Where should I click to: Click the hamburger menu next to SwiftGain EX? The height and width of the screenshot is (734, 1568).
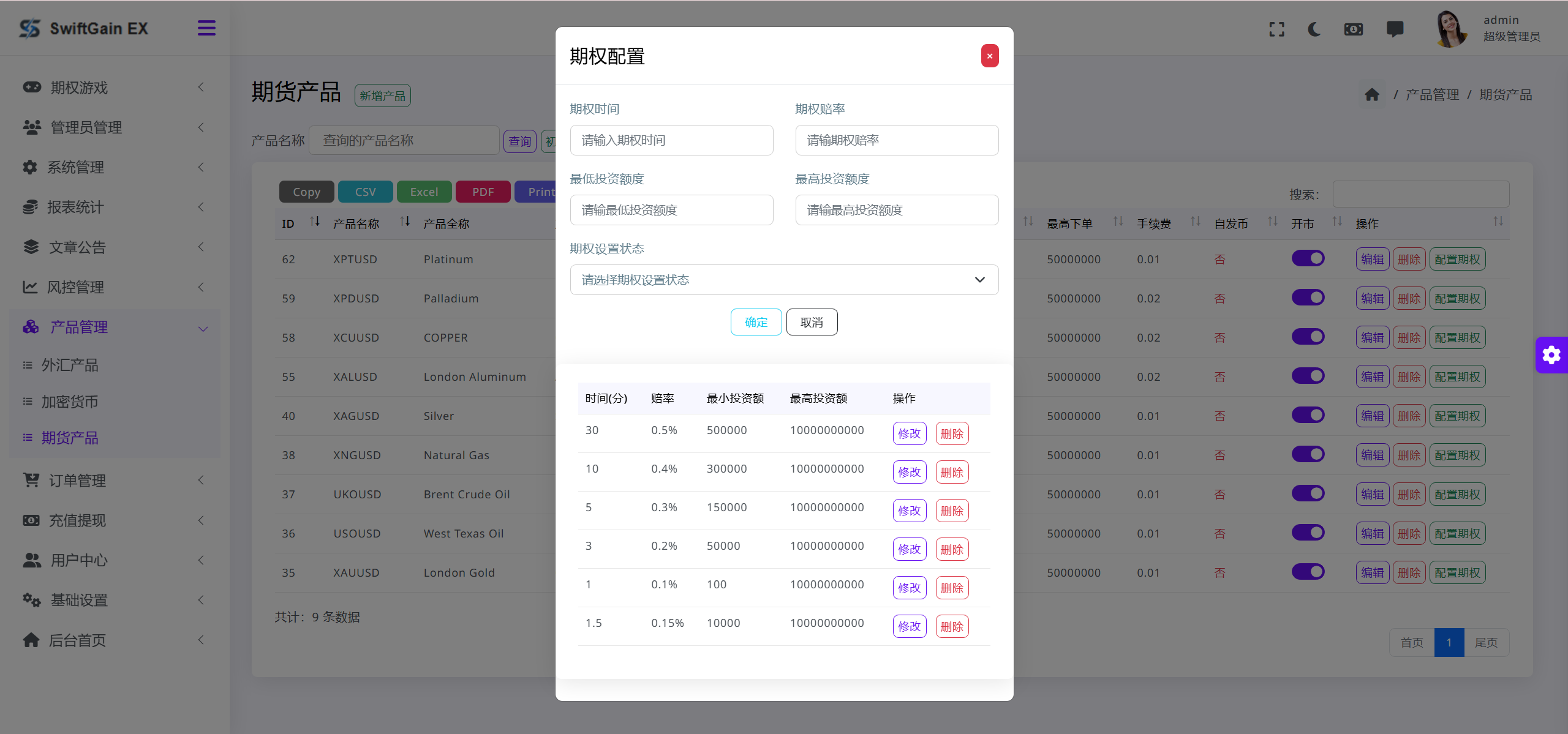(206, 28)
